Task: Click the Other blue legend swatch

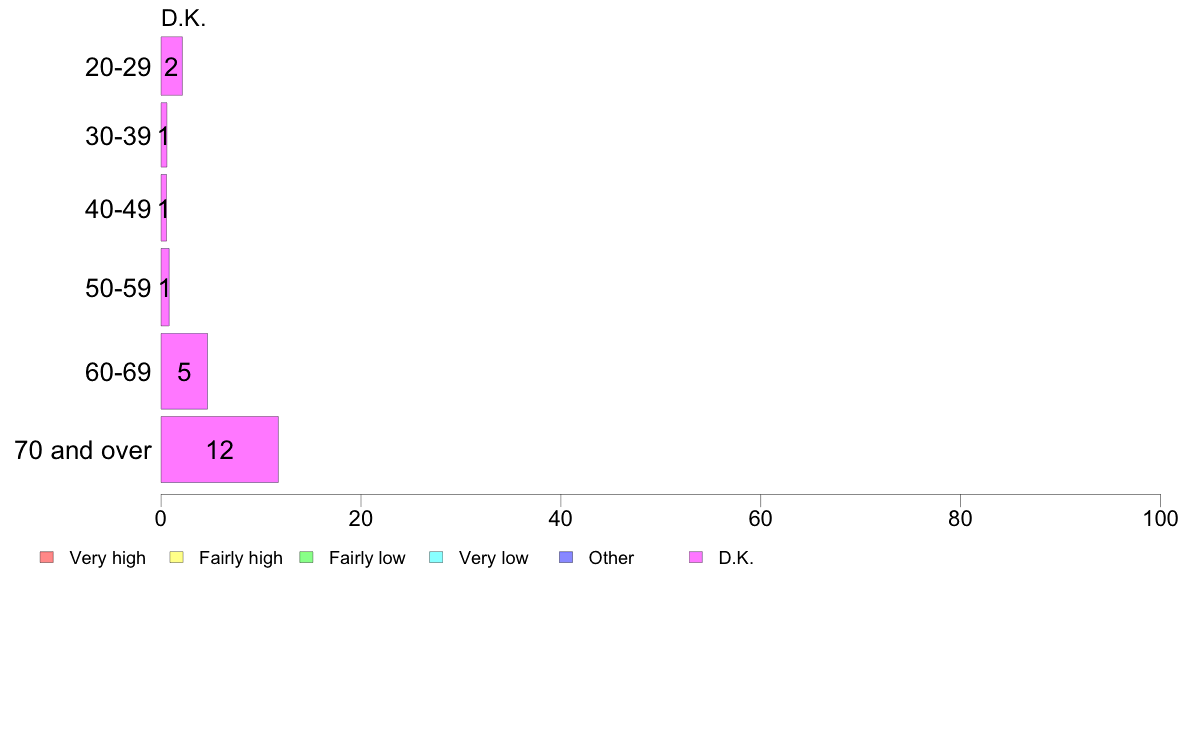Action: point(566,557)
